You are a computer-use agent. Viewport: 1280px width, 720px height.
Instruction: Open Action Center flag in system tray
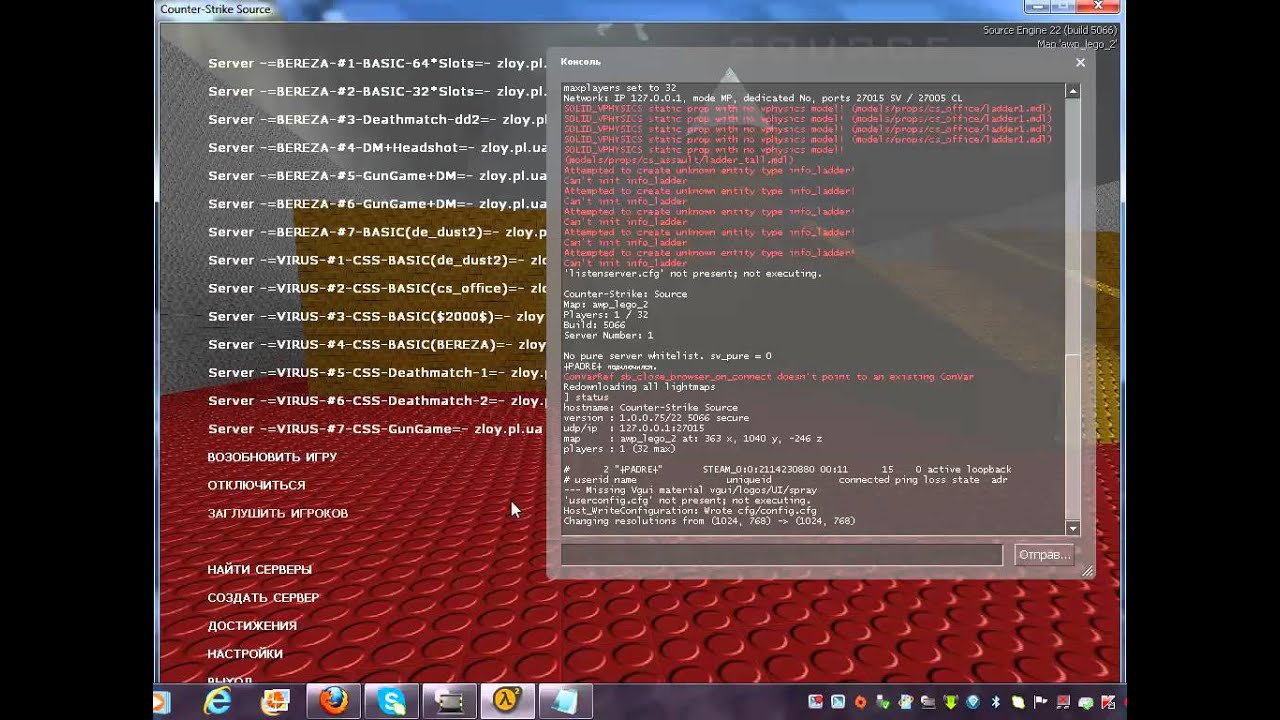click(x=1040, y=702)
